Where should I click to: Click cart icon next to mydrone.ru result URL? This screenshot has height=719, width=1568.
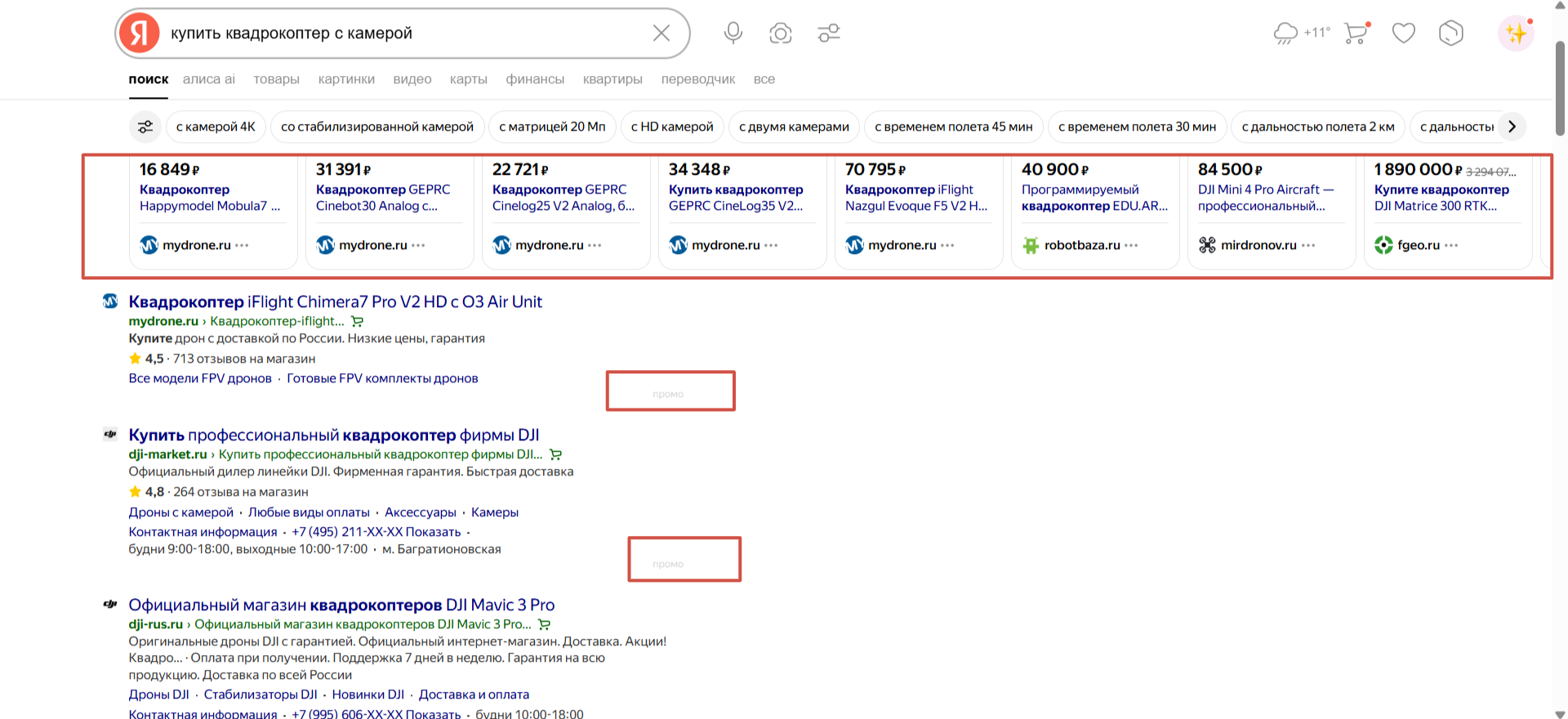357,322
